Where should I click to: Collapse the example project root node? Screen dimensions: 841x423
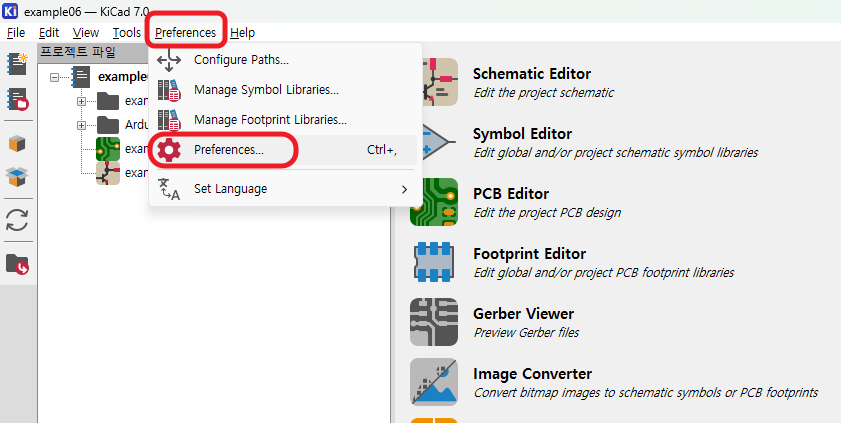click(54, 77)
